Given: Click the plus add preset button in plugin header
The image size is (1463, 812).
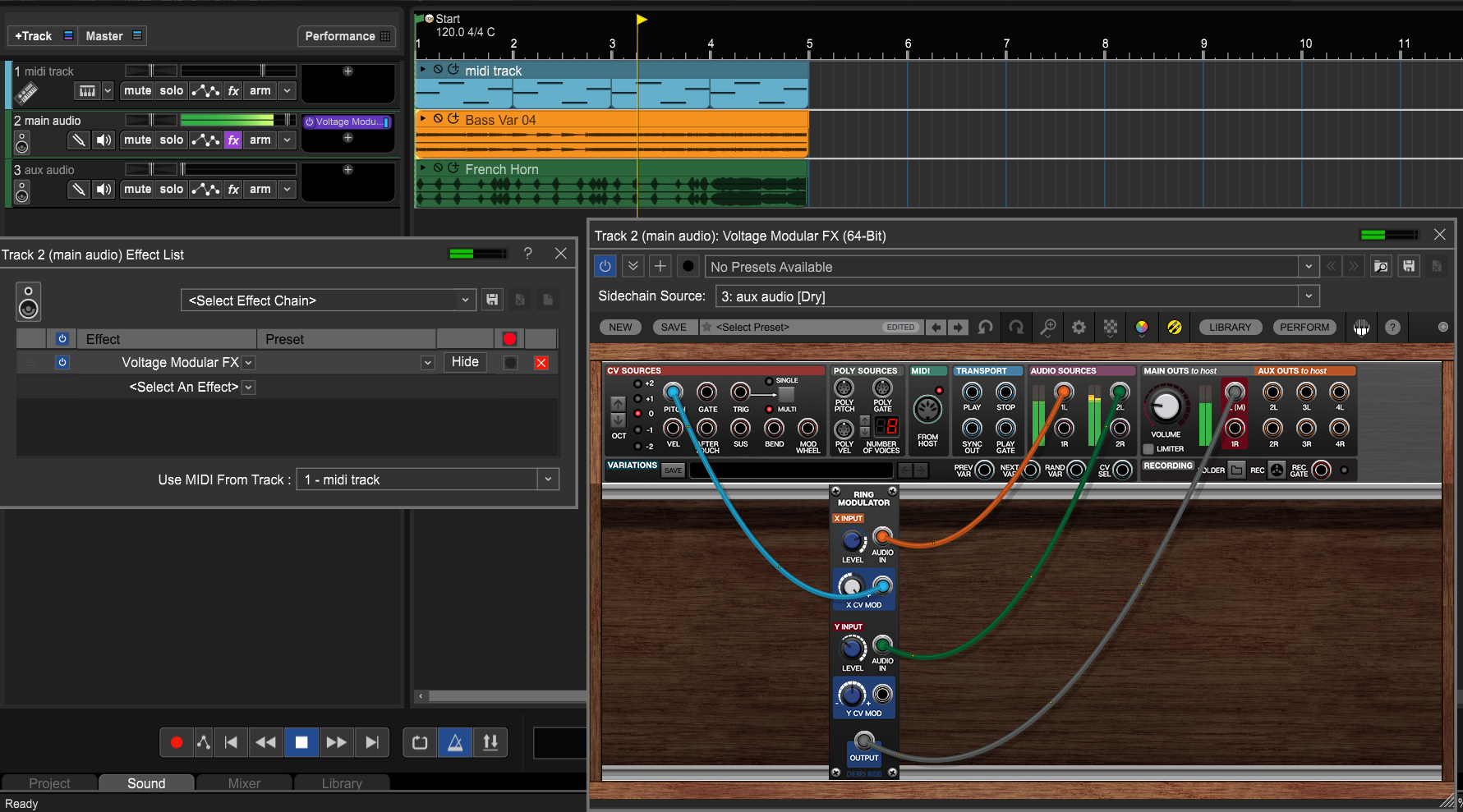Looking at the screenshot, I should pyautogui.click(x=660, y=266).
